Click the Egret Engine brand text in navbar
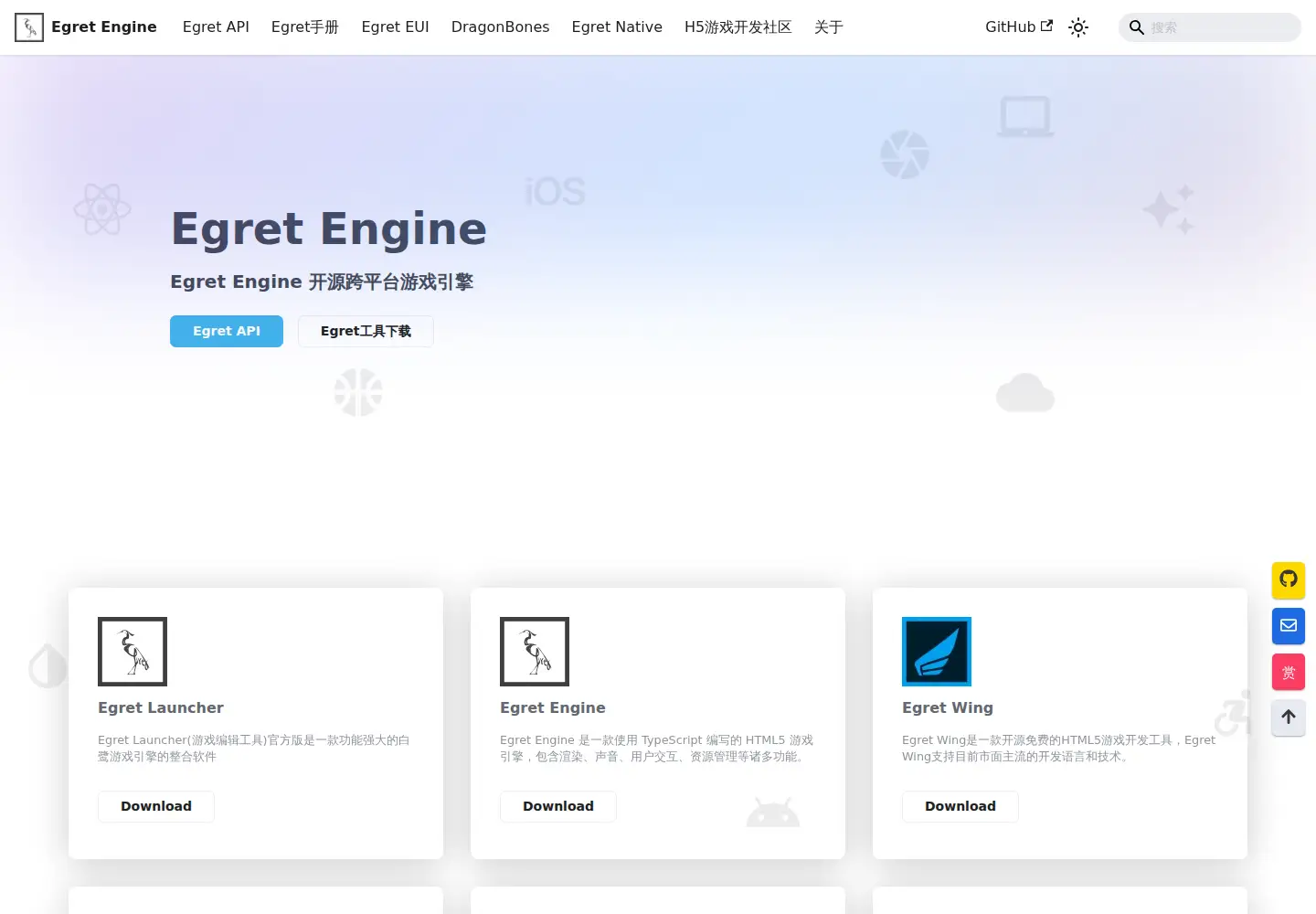Screen dimensions: 1316x914 tap(104, 27)
